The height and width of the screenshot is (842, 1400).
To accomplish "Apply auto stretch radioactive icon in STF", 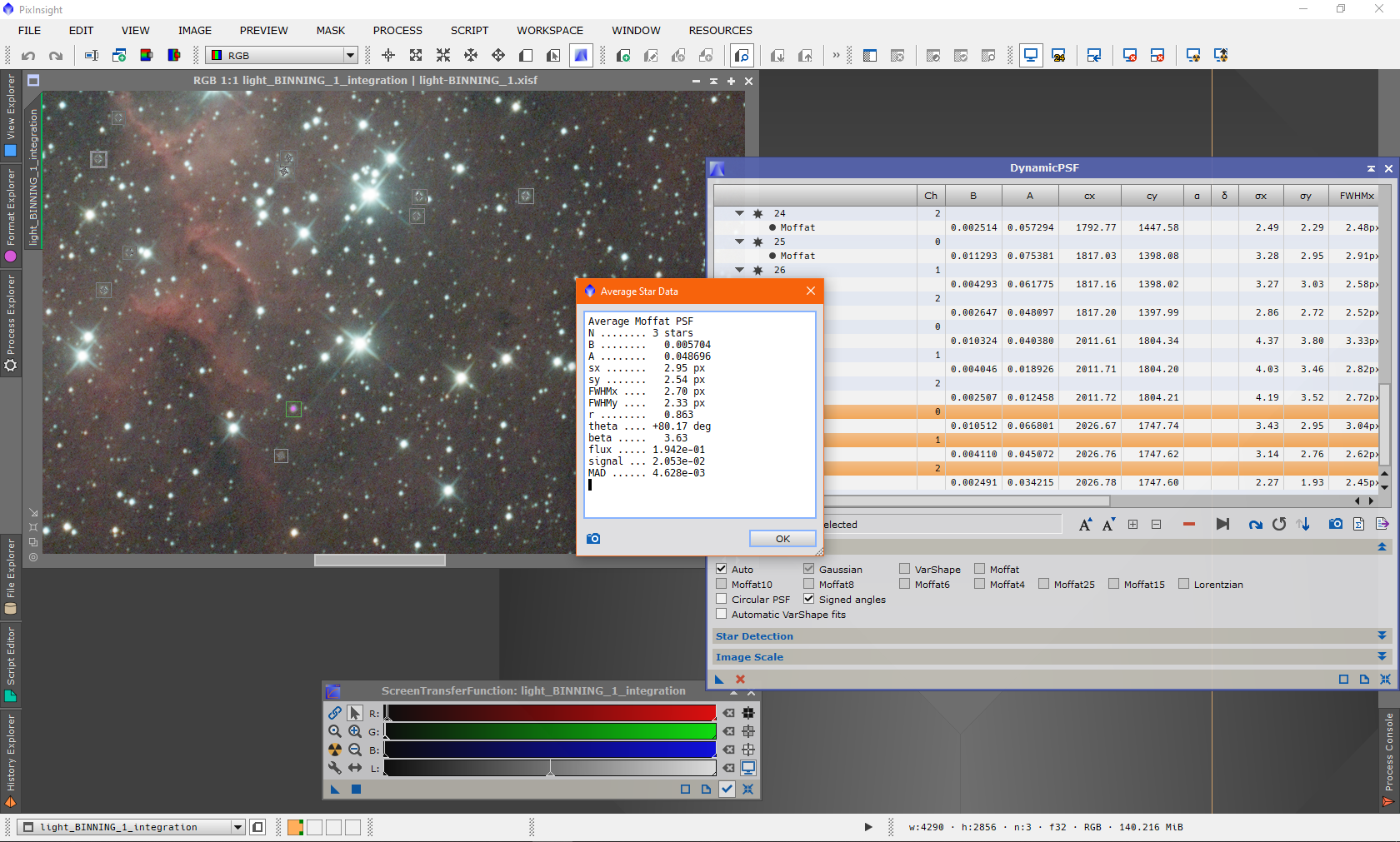I will pyautogui.click(x=335, y=750).
